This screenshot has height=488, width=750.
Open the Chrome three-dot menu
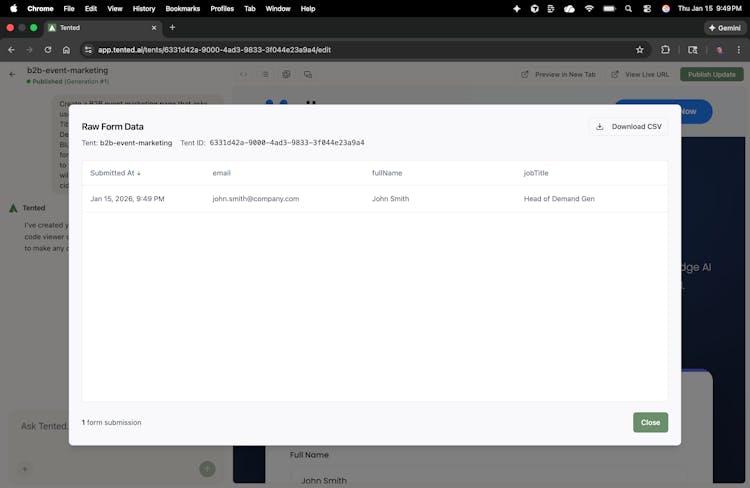point(739,49)
